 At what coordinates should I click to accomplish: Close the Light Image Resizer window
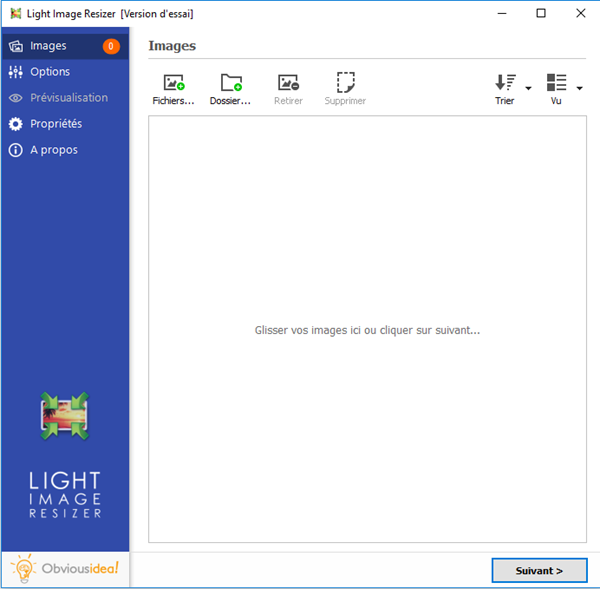580,13
